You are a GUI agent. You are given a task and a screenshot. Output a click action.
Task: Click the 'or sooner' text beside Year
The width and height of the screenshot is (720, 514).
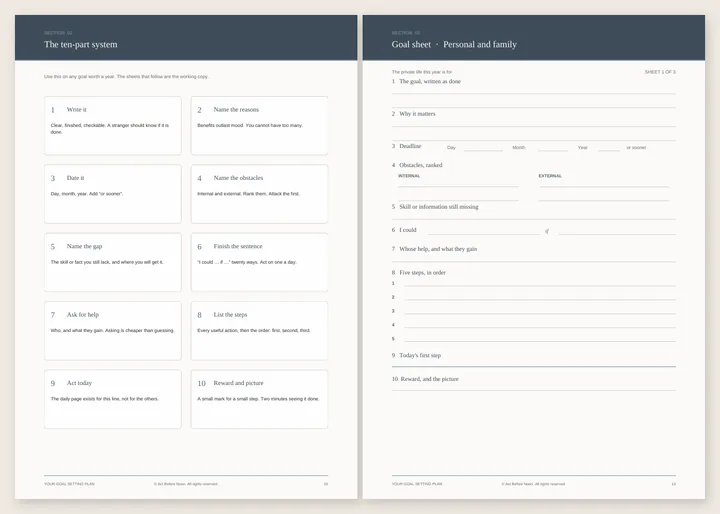pos(636,148)
